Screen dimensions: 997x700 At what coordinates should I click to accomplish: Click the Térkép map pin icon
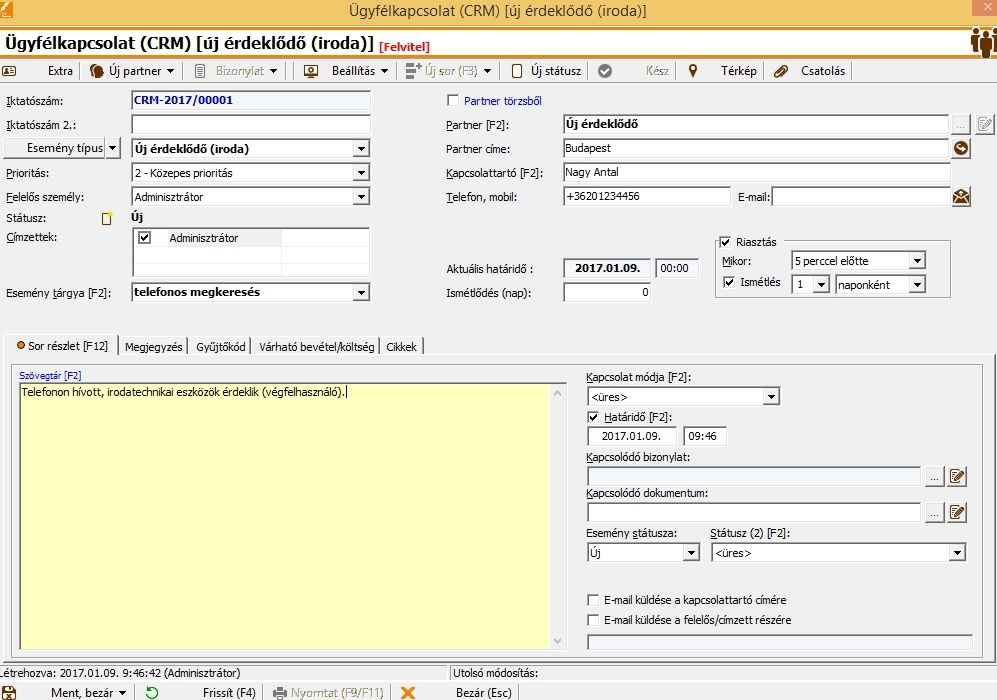(x=692, y=71)
